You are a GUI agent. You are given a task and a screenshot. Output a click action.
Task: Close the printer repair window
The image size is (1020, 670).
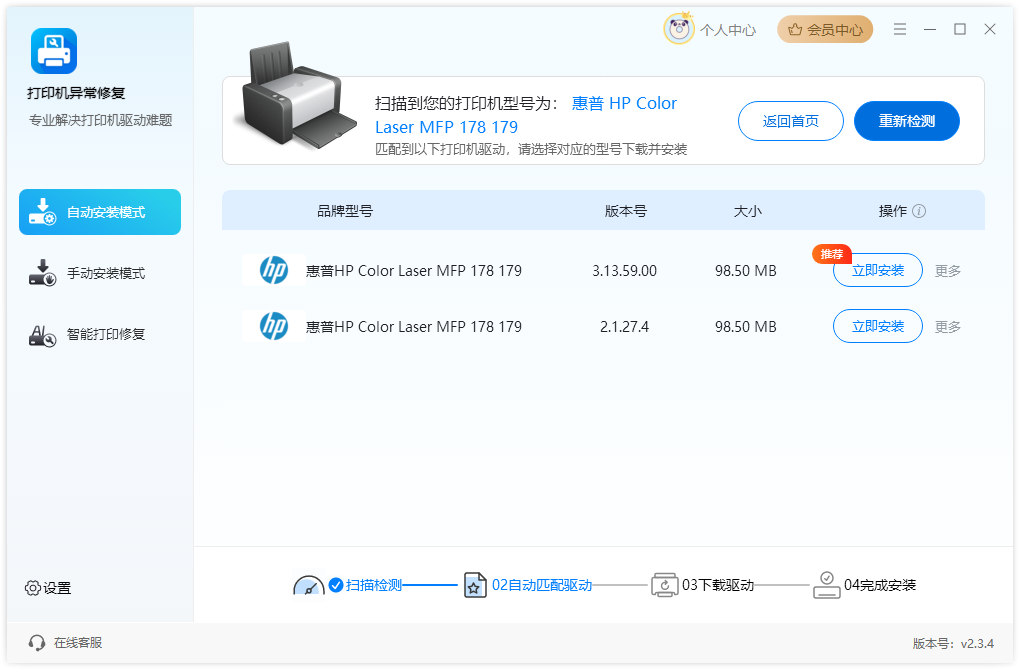click(989, 29)
